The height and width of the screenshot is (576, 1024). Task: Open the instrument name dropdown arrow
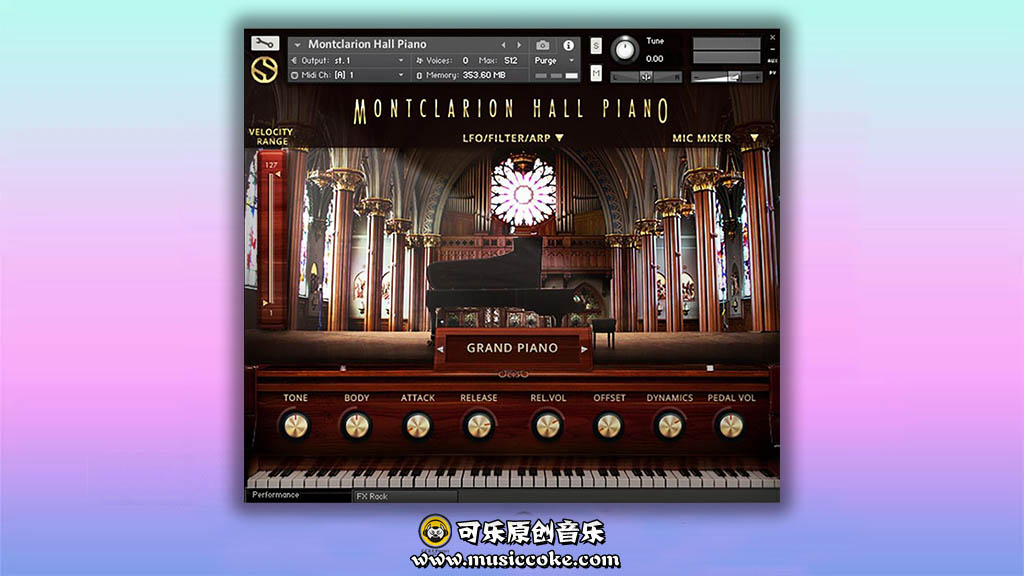pyautogui.click(x=297, y=44)
